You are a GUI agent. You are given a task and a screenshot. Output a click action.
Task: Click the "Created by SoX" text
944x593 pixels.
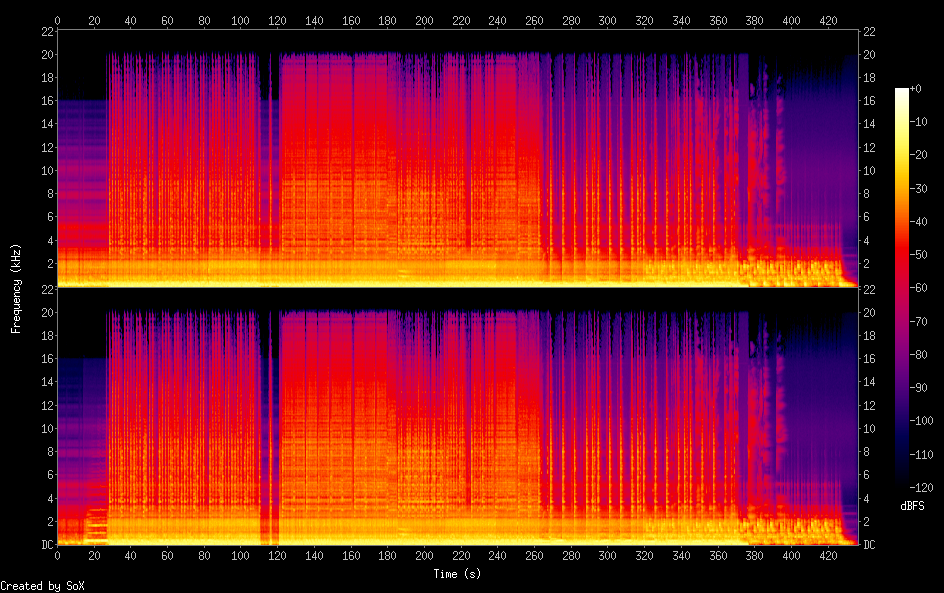[42, 586]
